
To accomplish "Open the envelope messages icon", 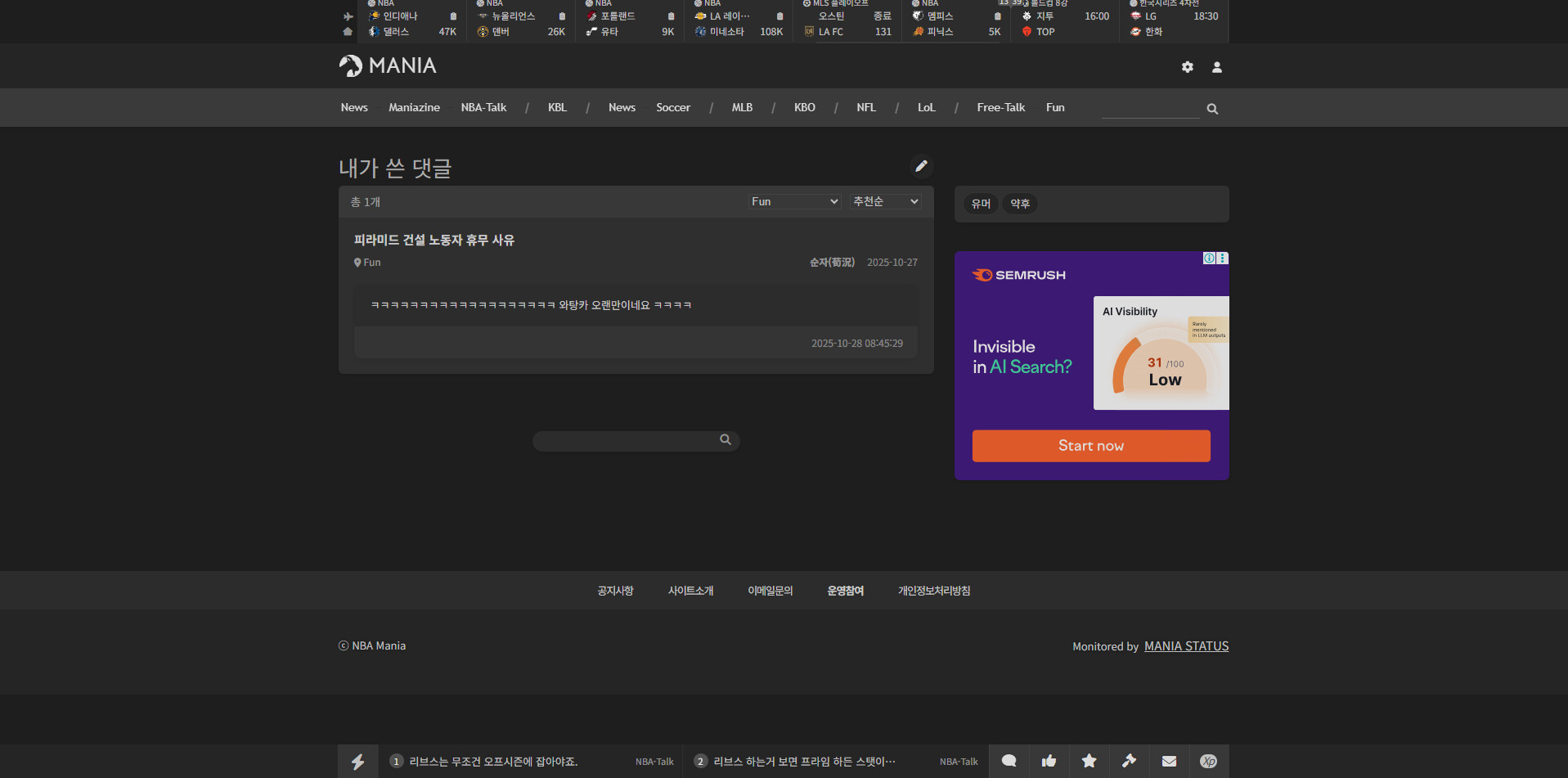I will point(1169,761).
